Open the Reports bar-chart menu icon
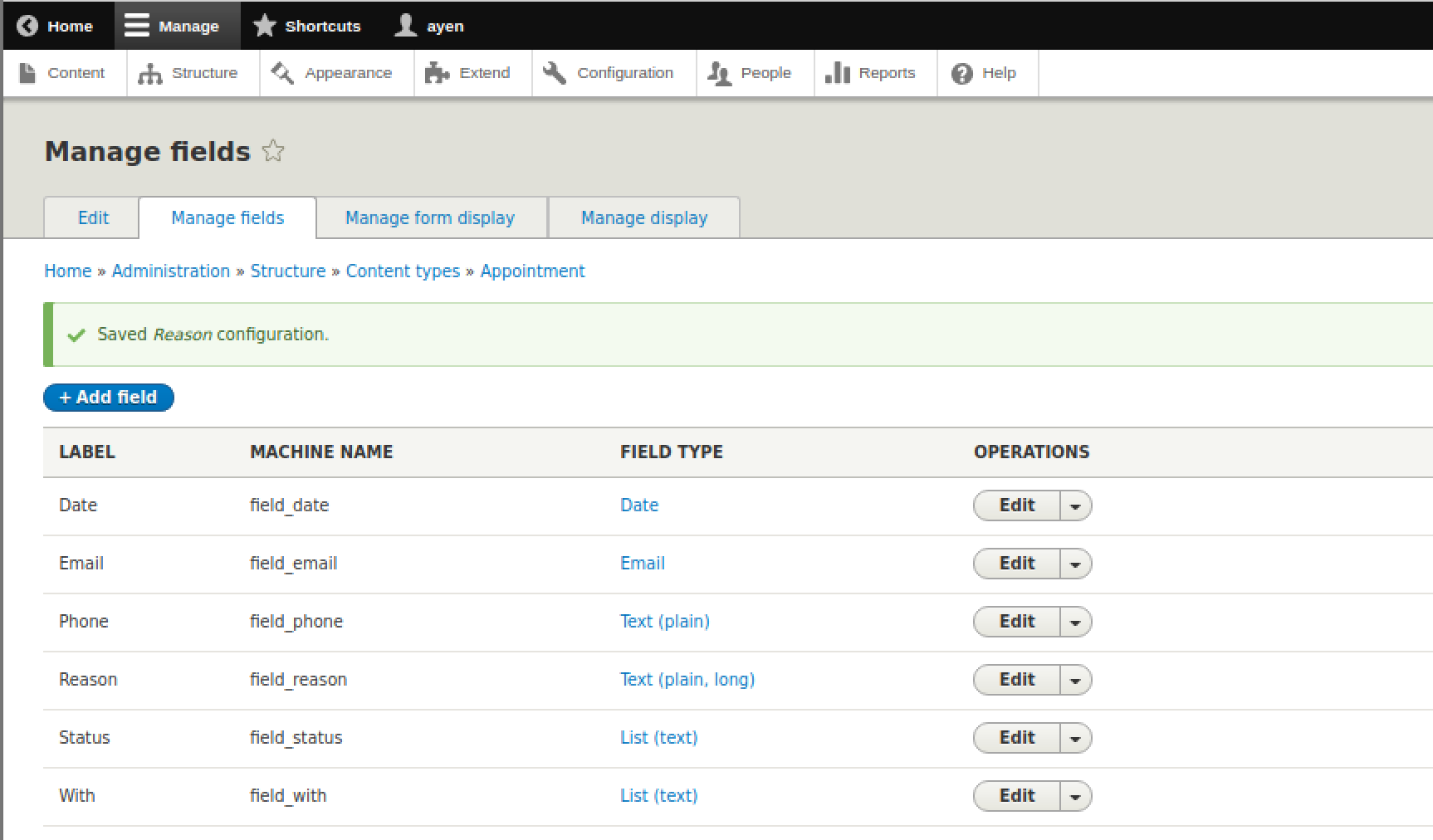This screenshot has height=840, width=1433. tap(838, 73)
